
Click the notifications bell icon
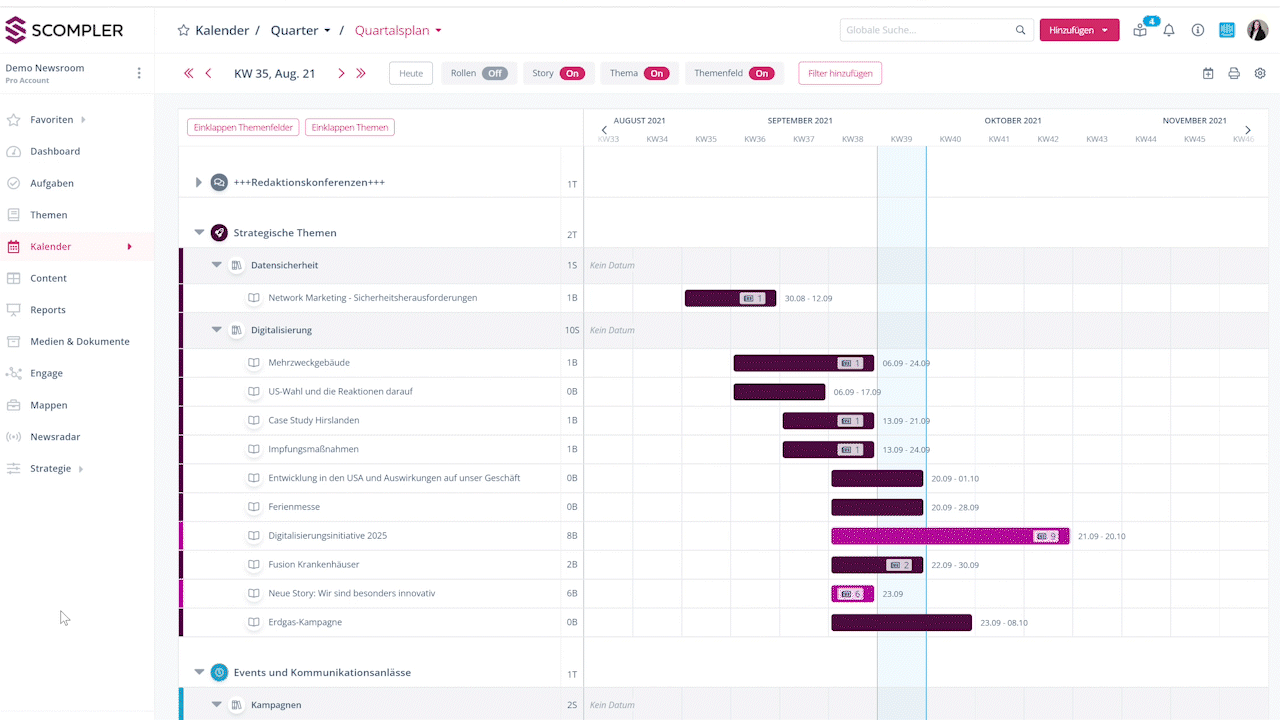click(x=1168, y=30)
